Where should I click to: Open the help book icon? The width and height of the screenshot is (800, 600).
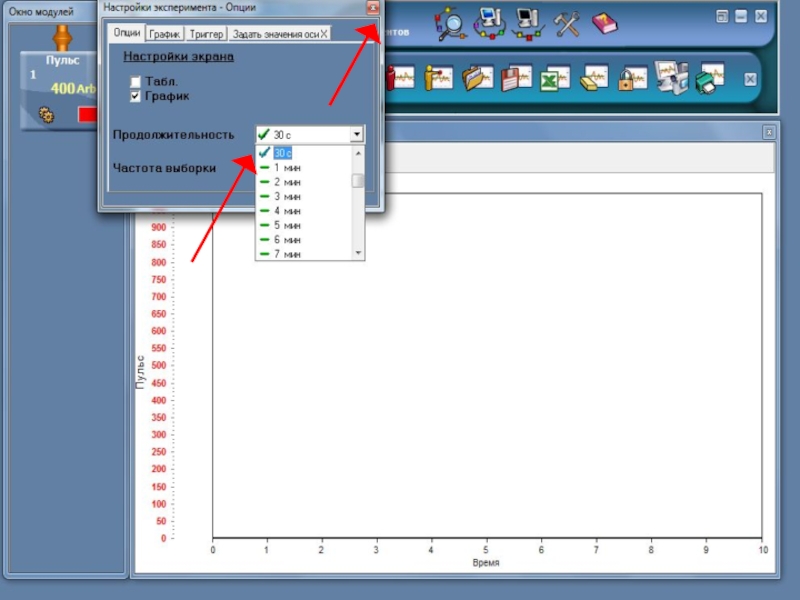click(605, 23)
